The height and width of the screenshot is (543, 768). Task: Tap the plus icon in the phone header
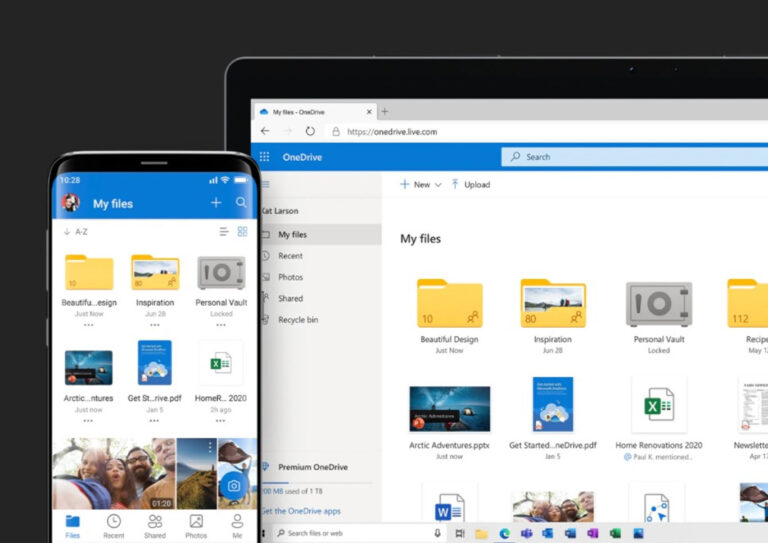tap(216, 202)
